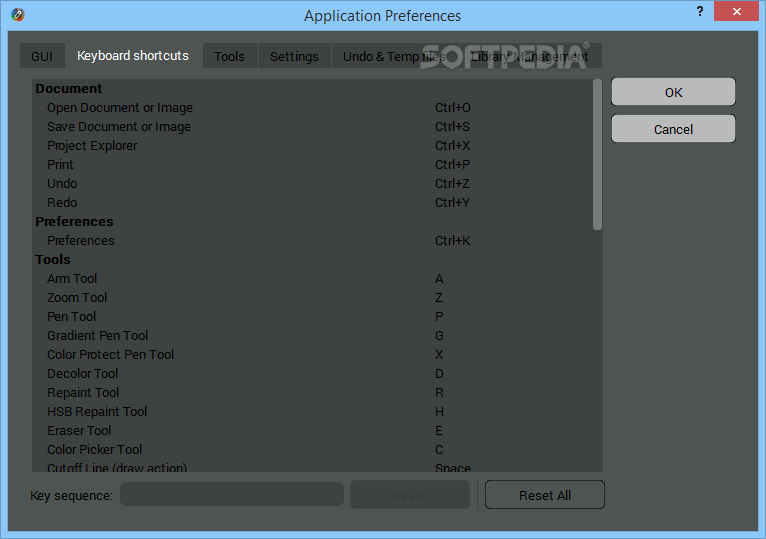
Task: Click the Ctrl+X shortcut value
Action: [x=452, y=146]
